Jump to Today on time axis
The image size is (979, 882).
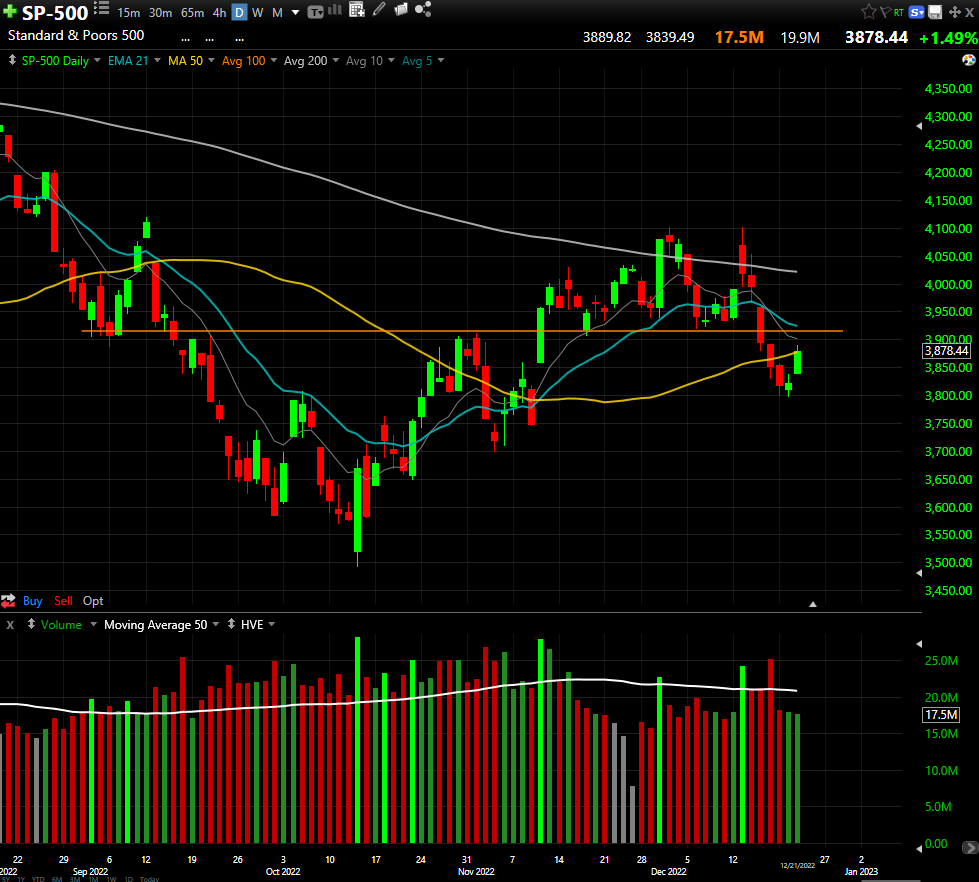pos(149,879)
